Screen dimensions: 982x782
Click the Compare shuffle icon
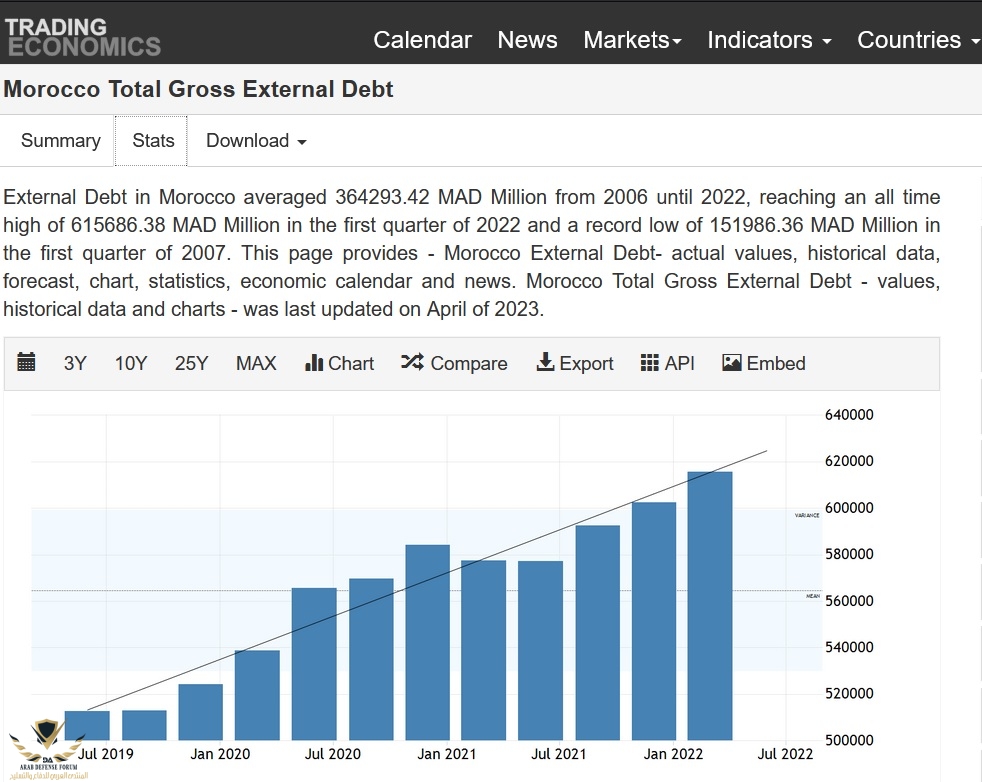[412, 363]
